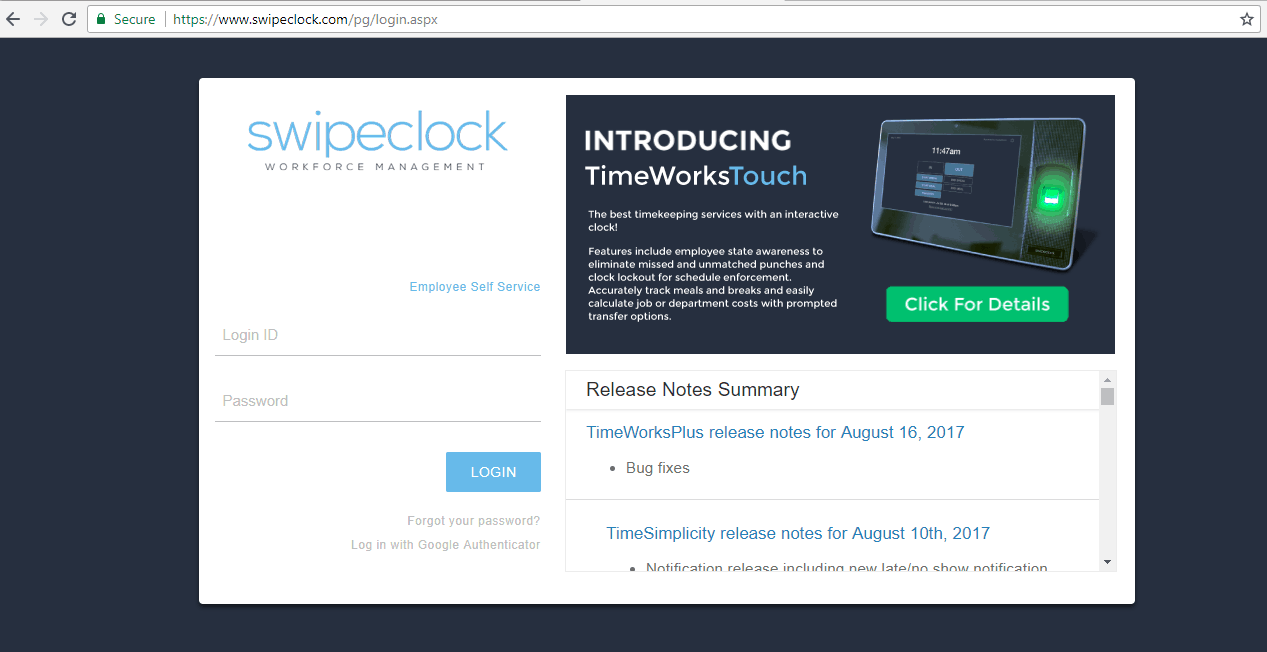Focus the Login ID field
Image resolution: width=1267 pixels, height=652 pixels.
378,336
